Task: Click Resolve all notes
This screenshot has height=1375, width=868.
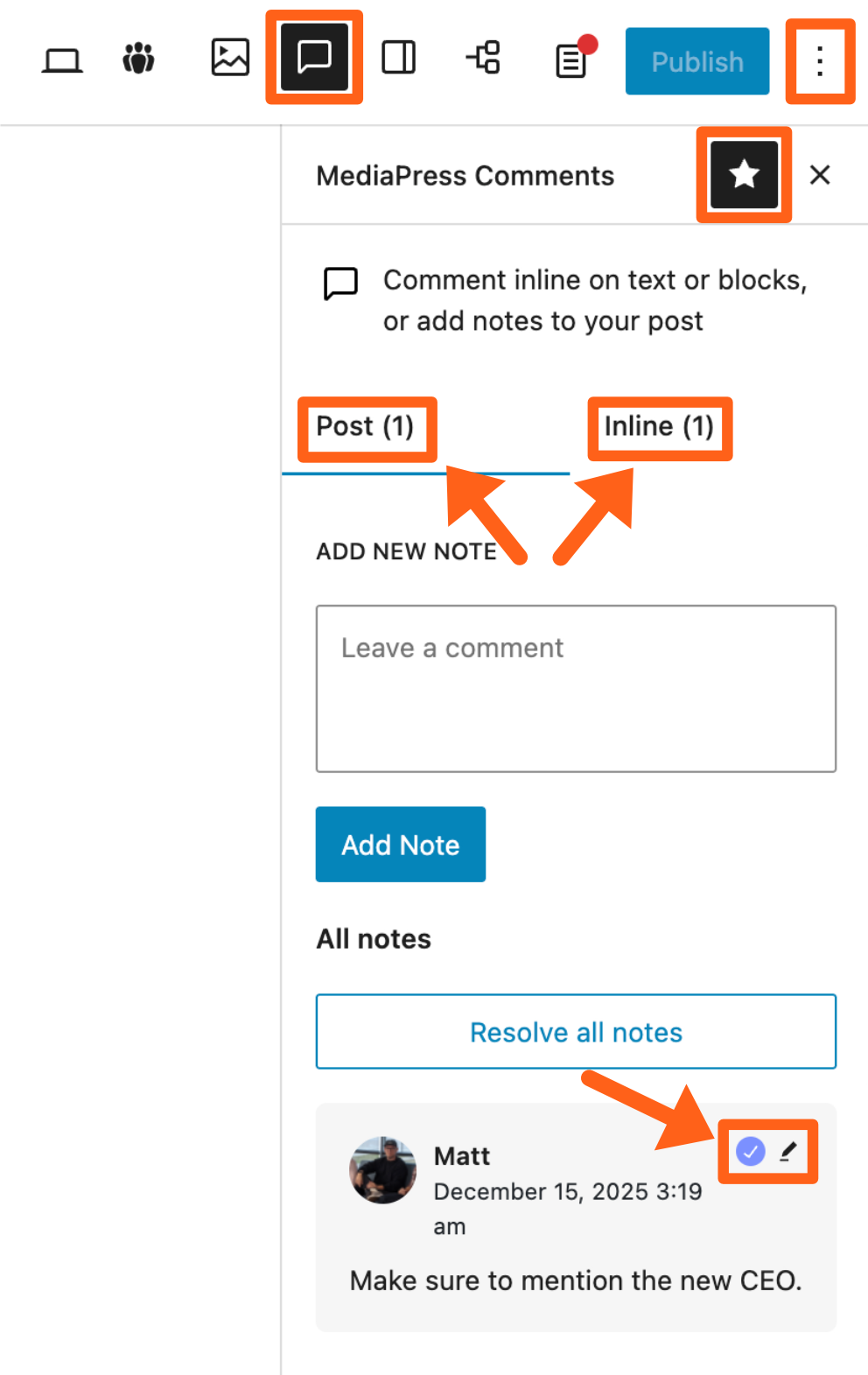Action: (x=576, y=1032)
